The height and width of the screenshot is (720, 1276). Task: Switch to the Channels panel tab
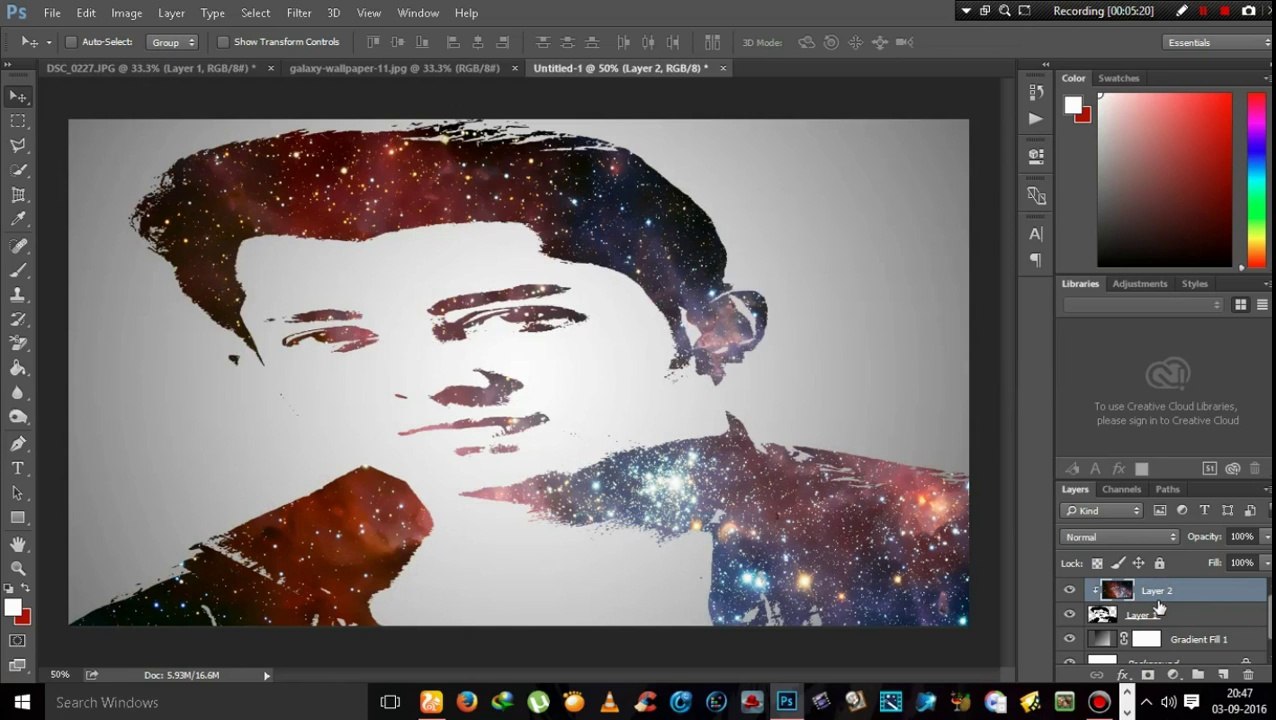(x=1121, y=489)
